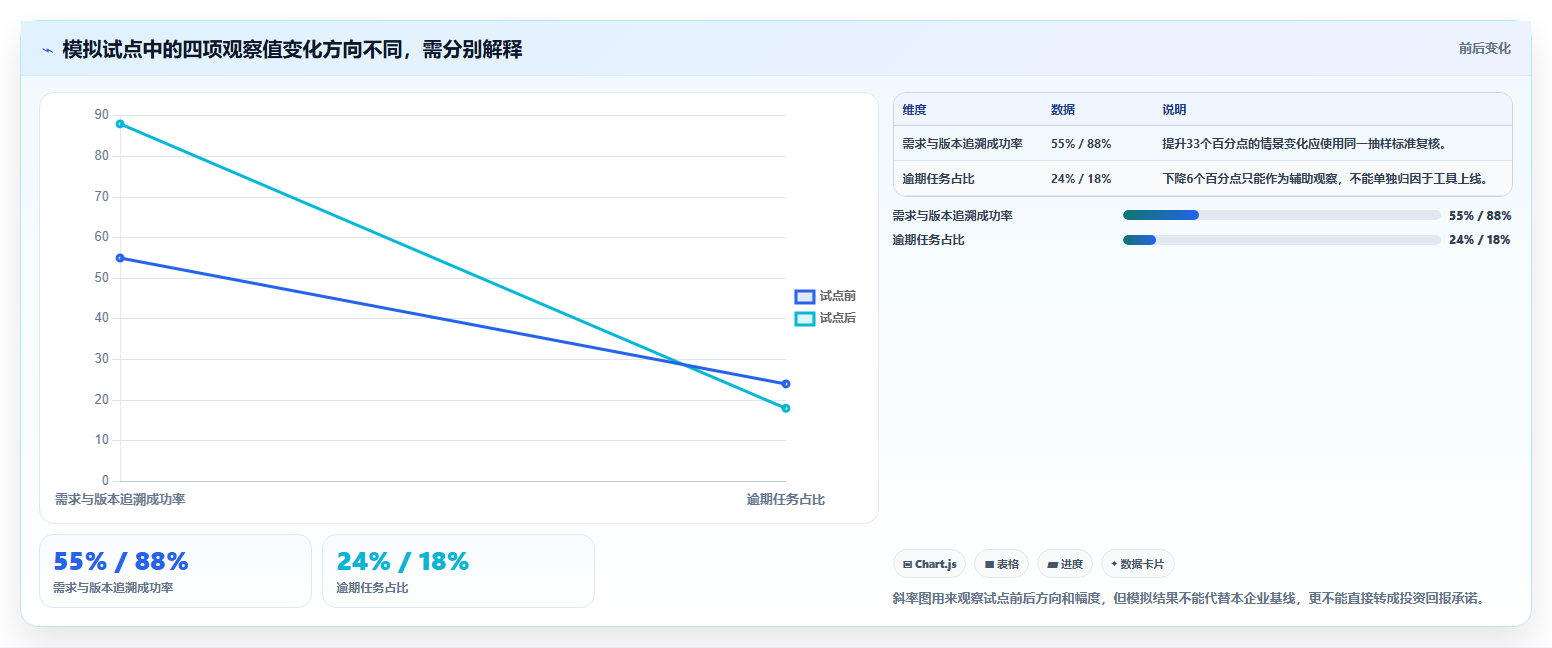
Task: Select the 进度 chip
Action: (x=1065, y=564)
